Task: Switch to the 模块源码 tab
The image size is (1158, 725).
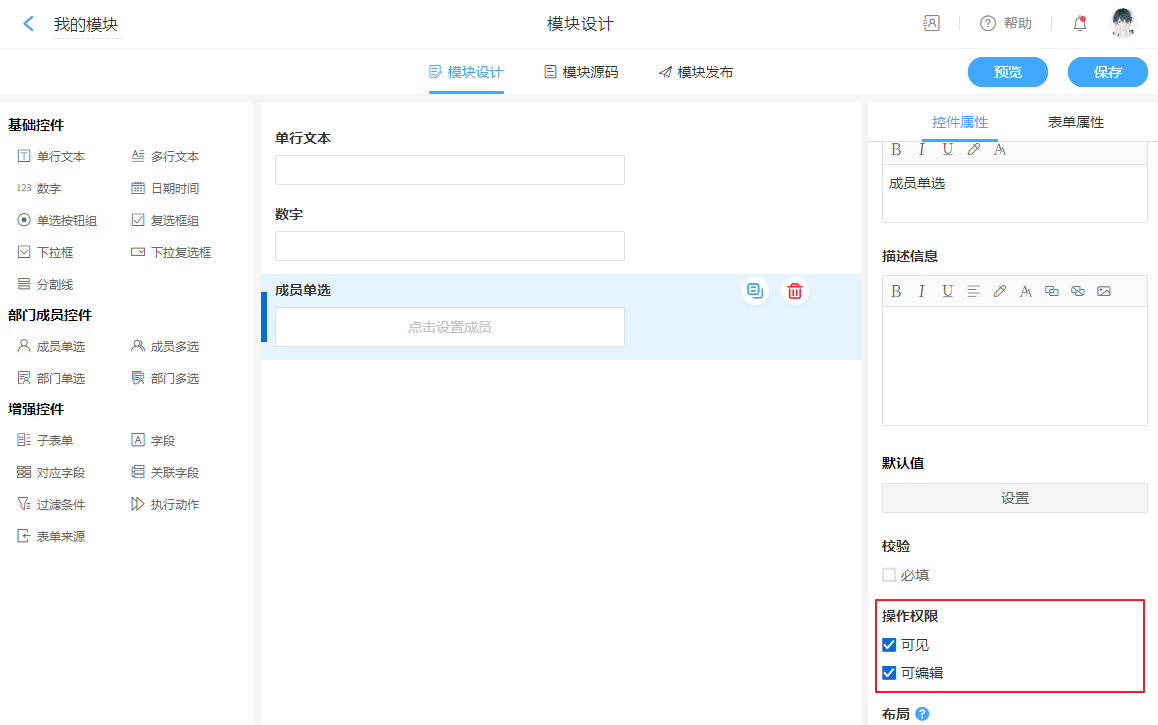Action: click(581, 72)
